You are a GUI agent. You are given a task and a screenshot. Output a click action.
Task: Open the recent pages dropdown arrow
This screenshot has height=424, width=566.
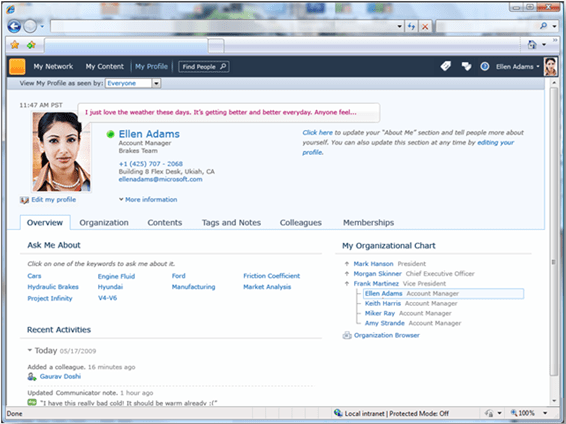click(42, 26)
